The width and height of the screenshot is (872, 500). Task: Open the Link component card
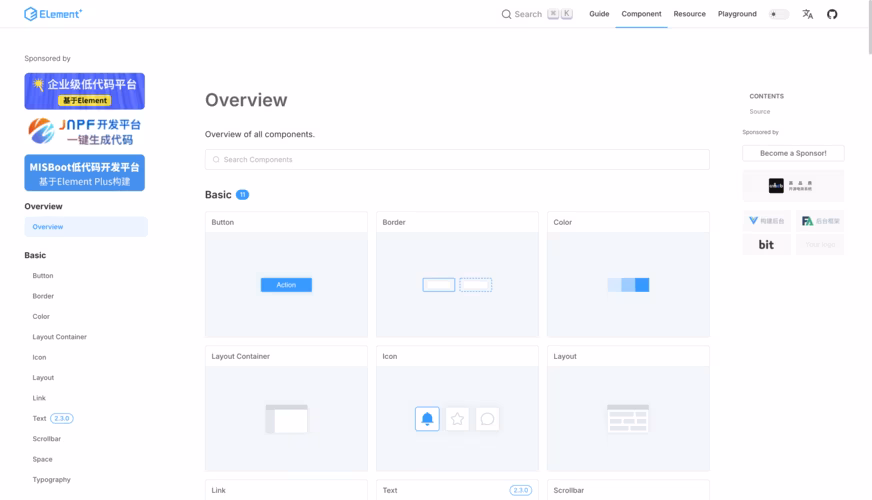(286, 490)
